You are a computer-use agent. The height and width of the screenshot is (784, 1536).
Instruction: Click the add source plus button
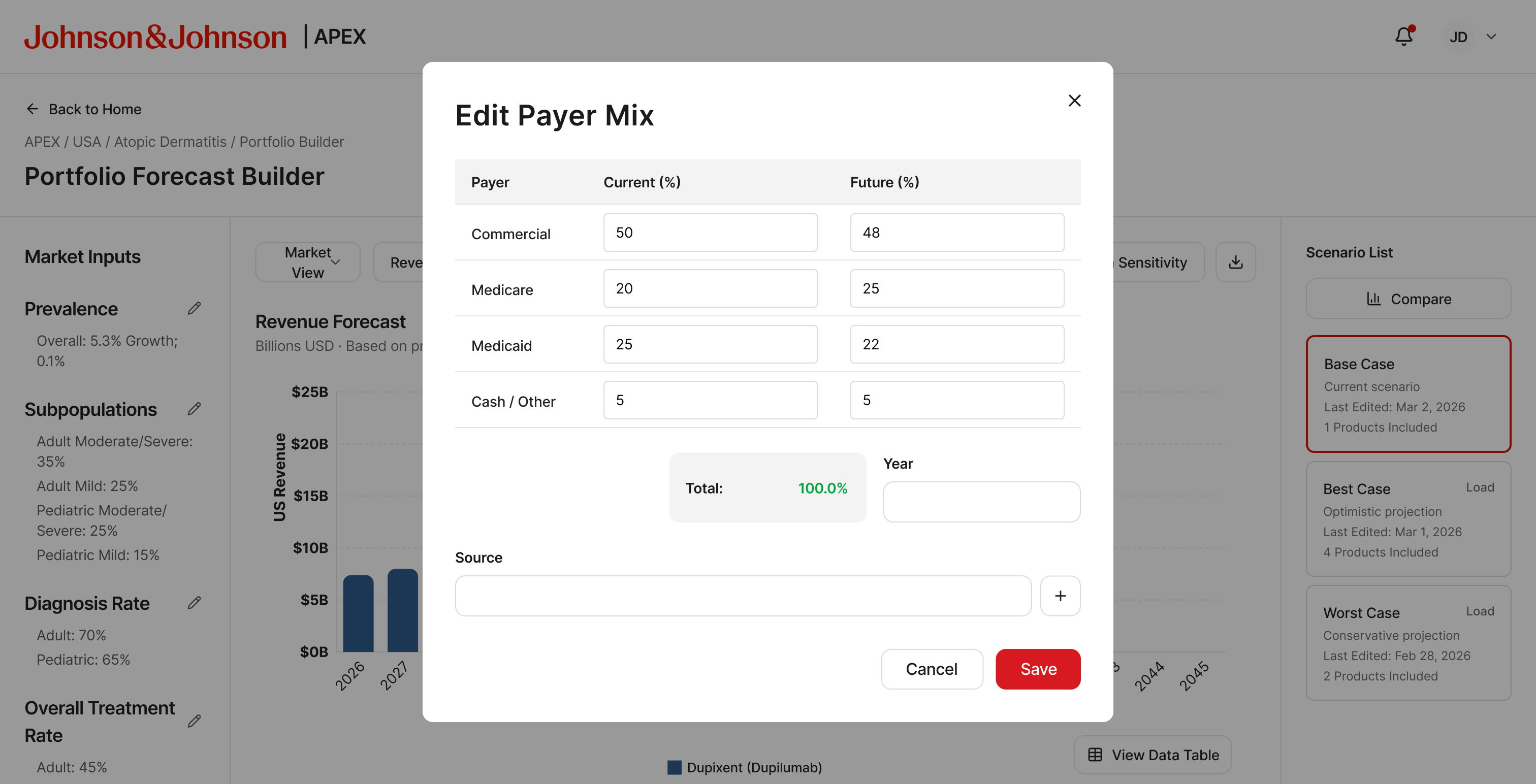point(1060,596)
